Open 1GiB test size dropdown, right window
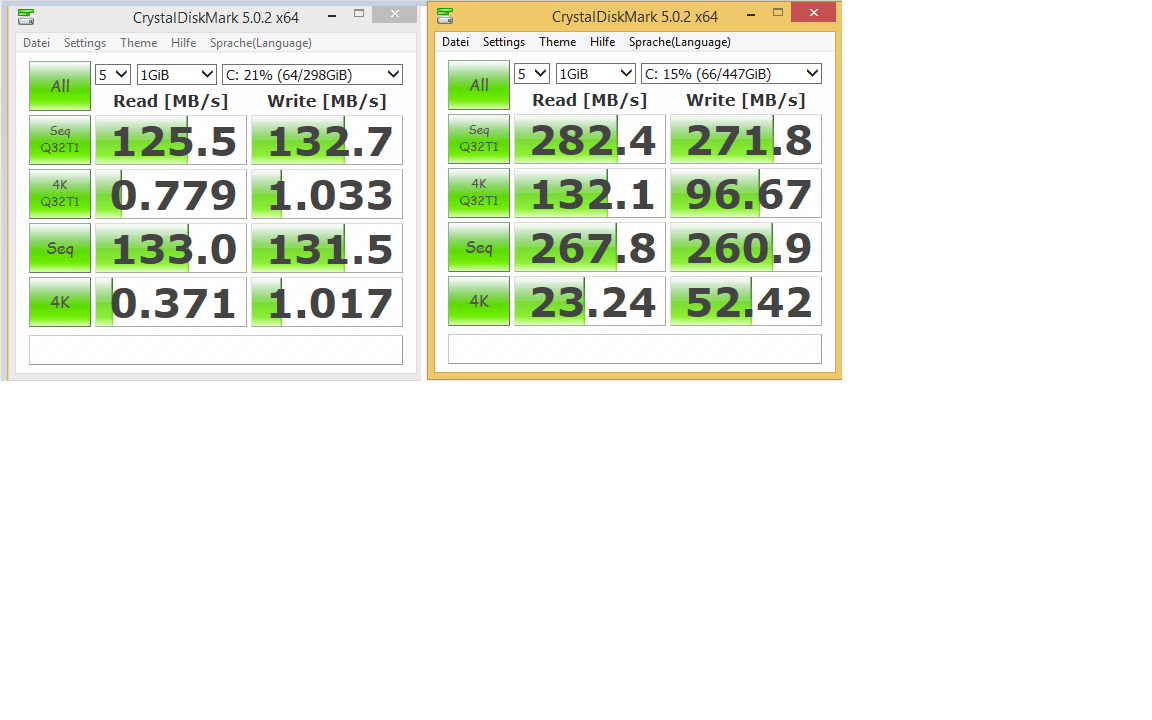The image size is (1152, 720). pos(595,74)
